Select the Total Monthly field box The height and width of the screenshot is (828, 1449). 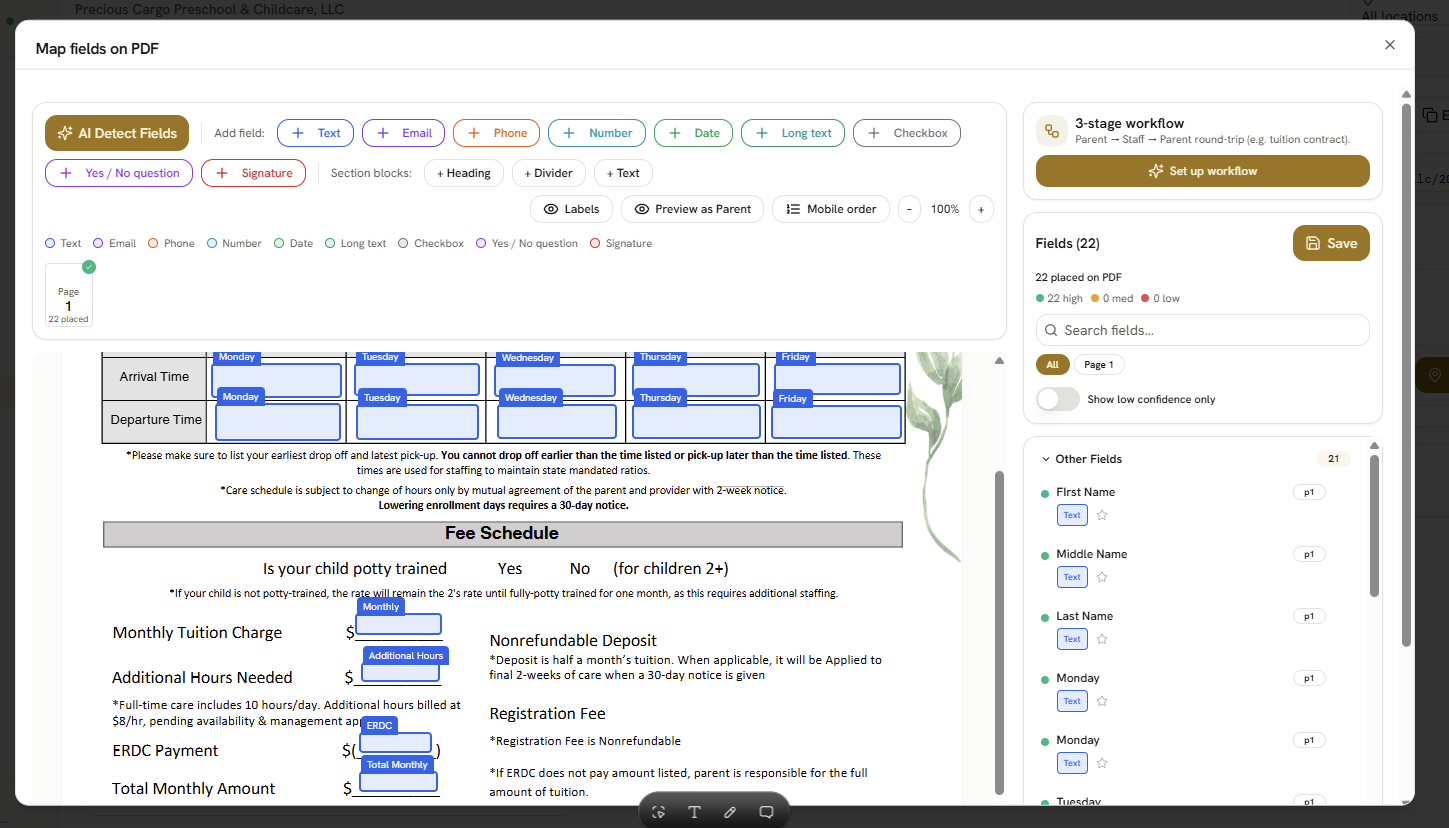tap(398, 782)
